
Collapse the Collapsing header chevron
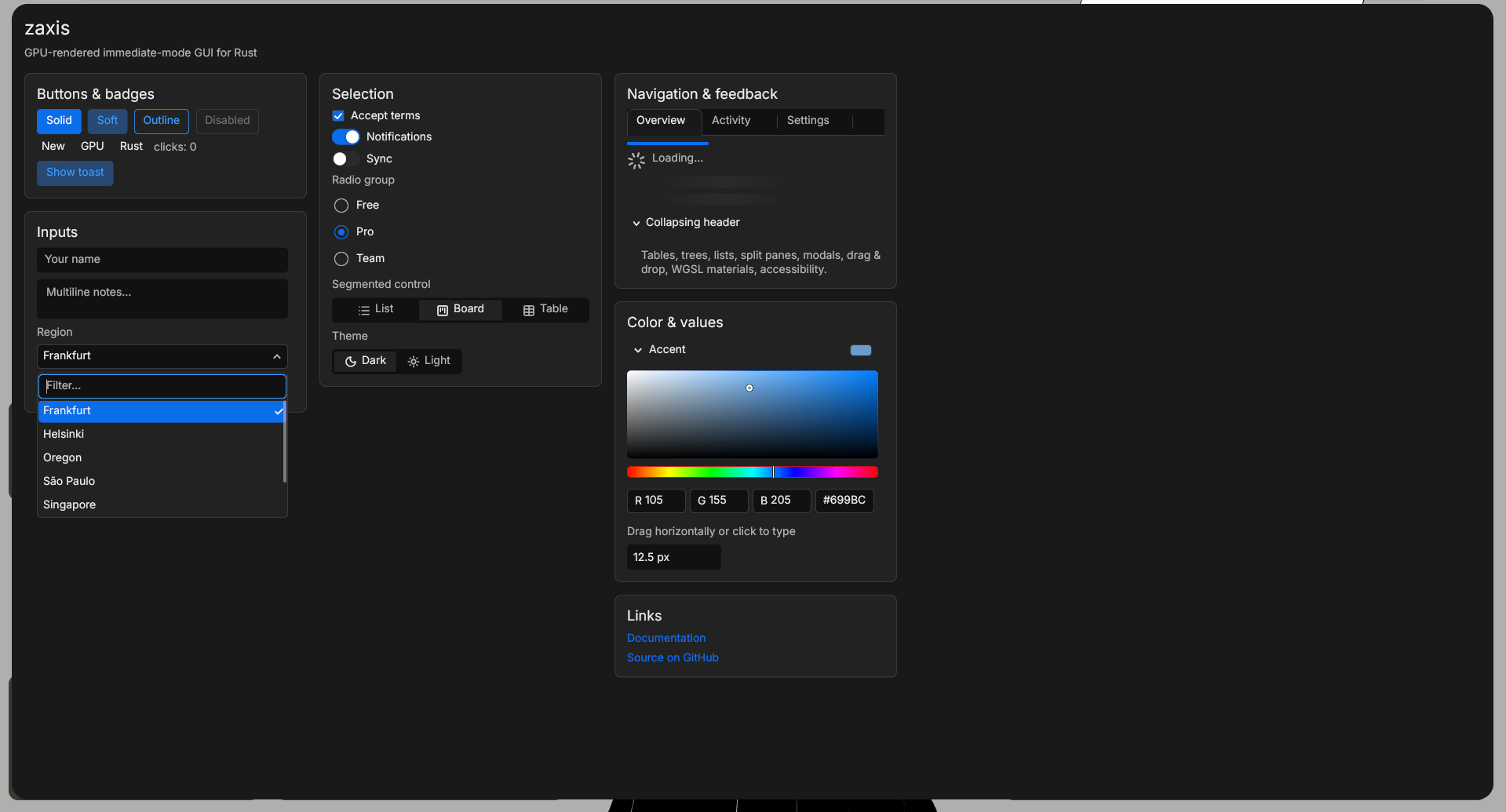point(636,224)
